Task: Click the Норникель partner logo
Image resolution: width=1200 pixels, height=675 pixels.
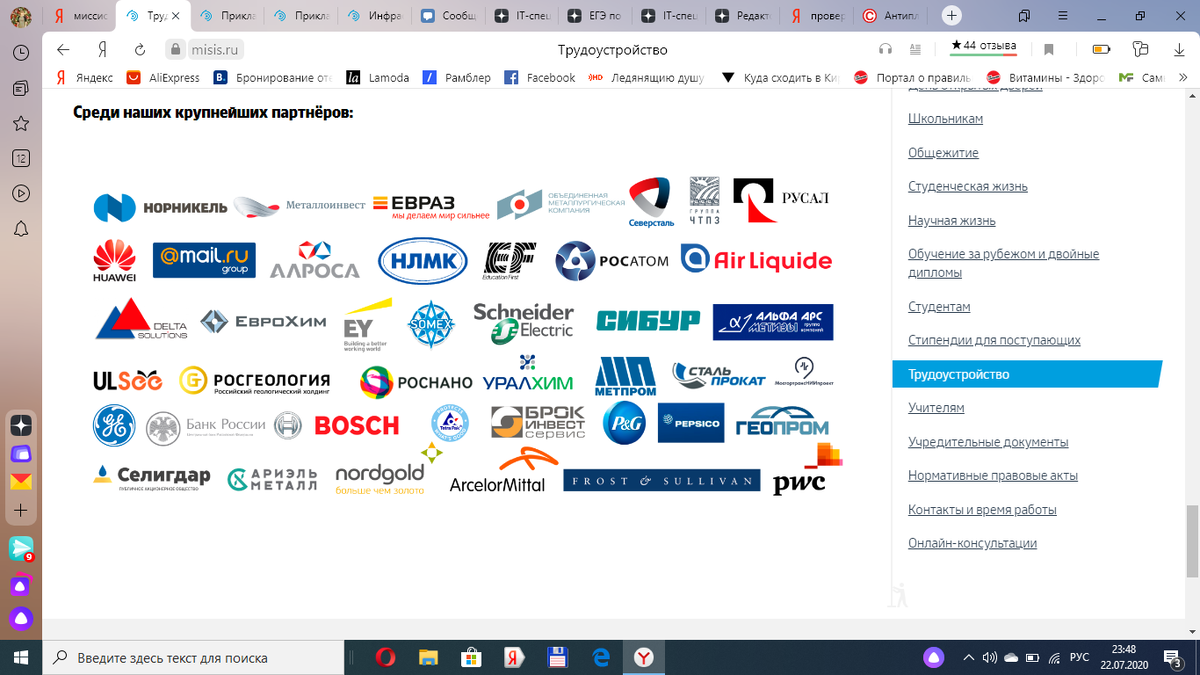Action: coord(161,207)
